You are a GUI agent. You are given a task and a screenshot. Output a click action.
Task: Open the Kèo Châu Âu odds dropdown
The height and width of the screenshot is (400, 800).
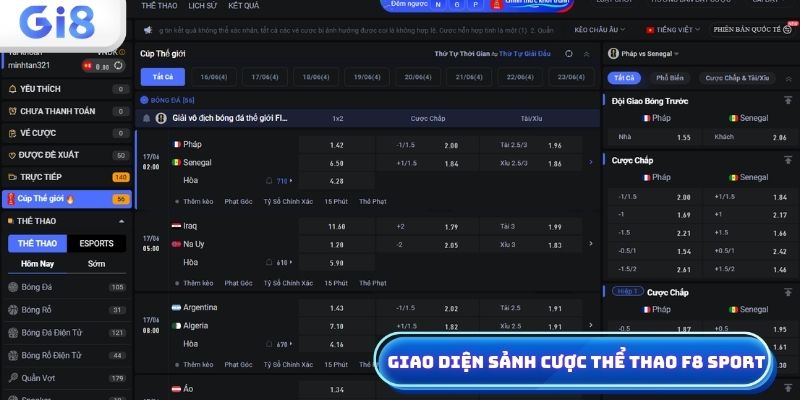(599, 30)
